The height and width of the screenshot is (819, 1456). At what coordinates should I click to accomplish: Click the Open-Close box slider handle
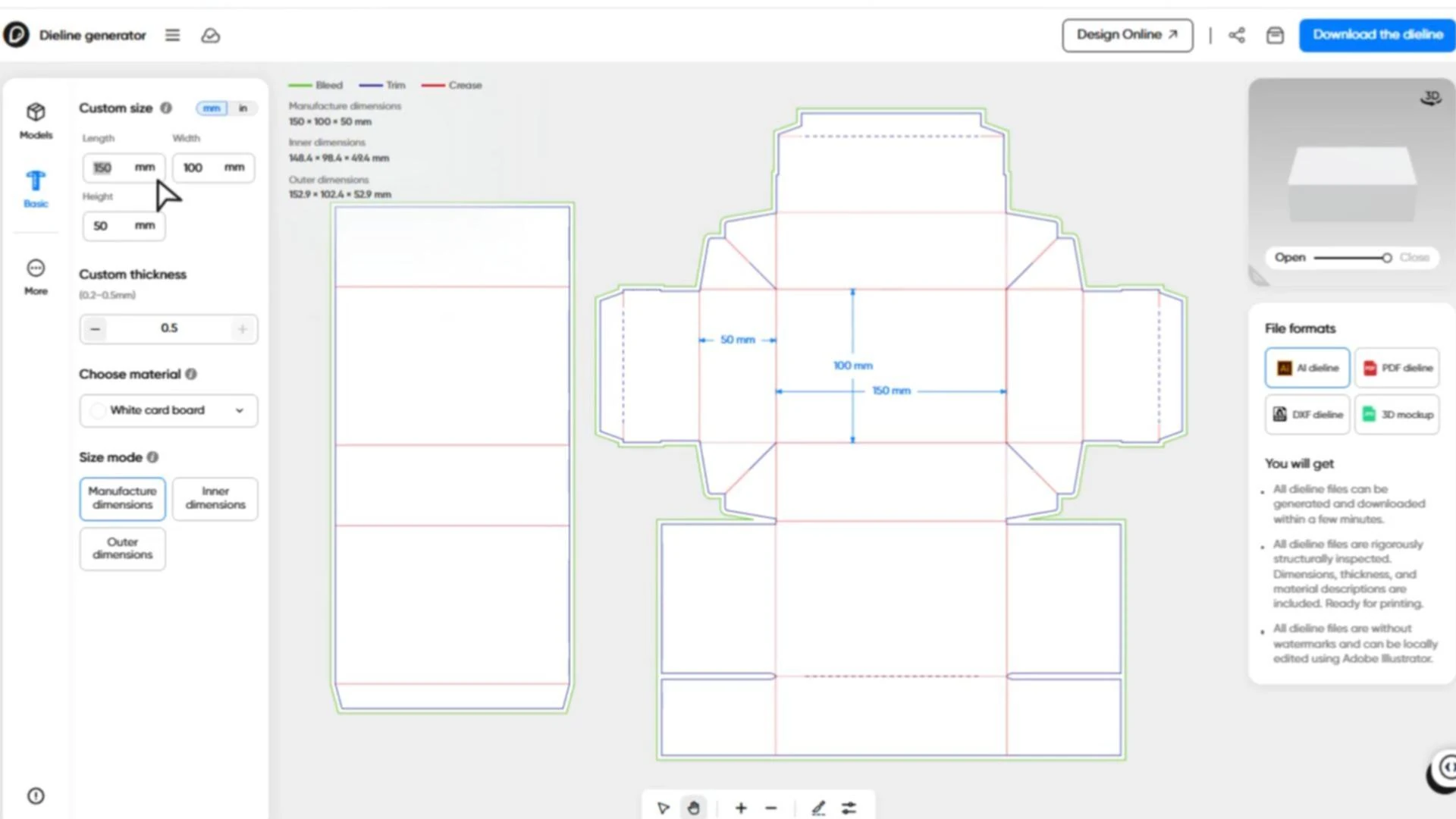click(1386, 258)
